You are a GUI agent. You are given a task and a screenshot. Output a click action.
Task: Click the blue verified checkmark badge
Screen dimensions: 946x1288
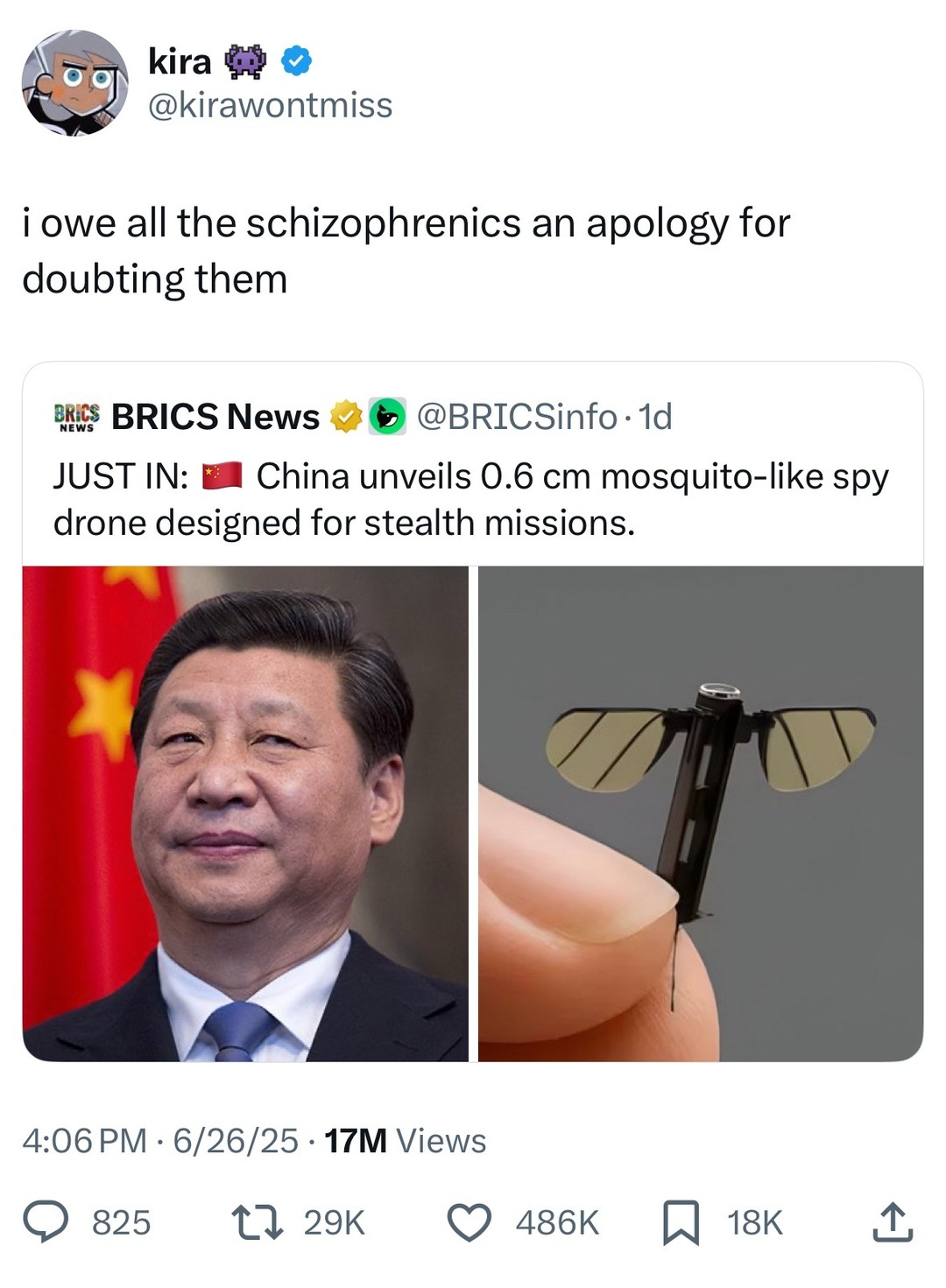pyautogui.click(x=297, y=61)
